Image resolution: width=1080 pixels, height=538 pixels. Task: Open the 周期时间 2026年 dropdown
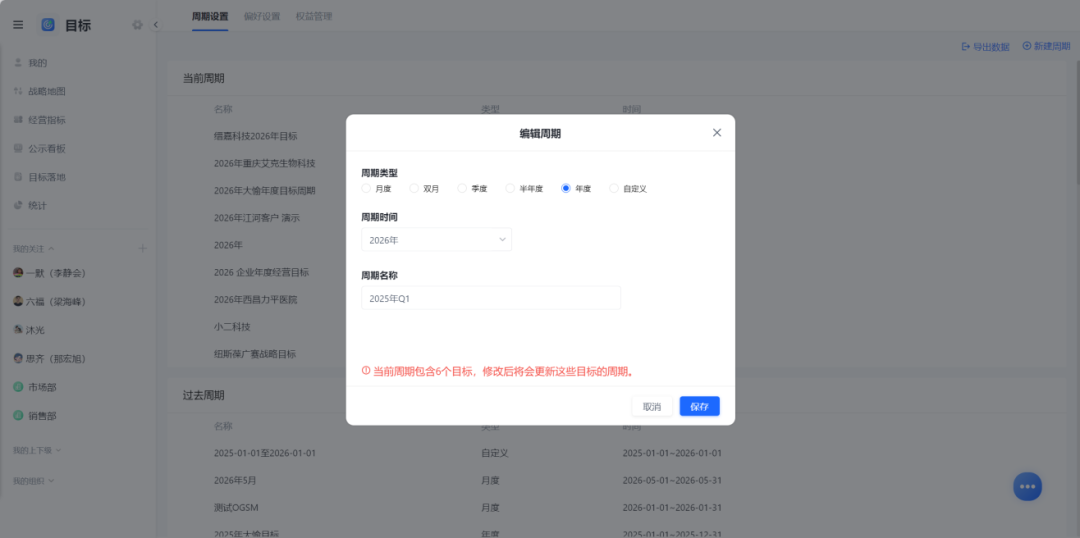pyautogui.click(x=436, y=240)
